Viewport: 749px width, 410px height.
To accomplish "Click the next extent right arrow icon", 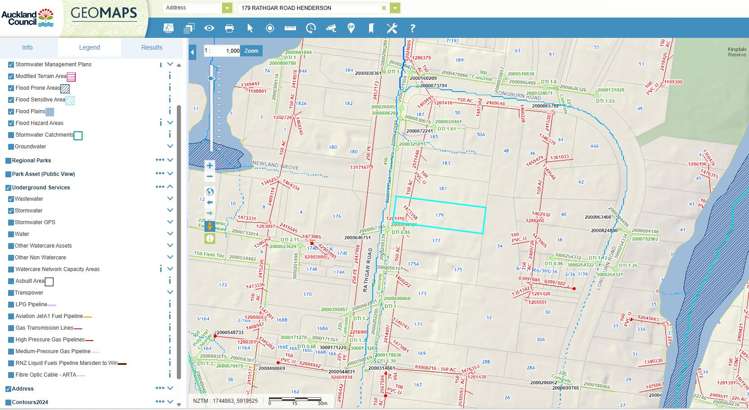I will pyautogui.click(x=209, y=213).
